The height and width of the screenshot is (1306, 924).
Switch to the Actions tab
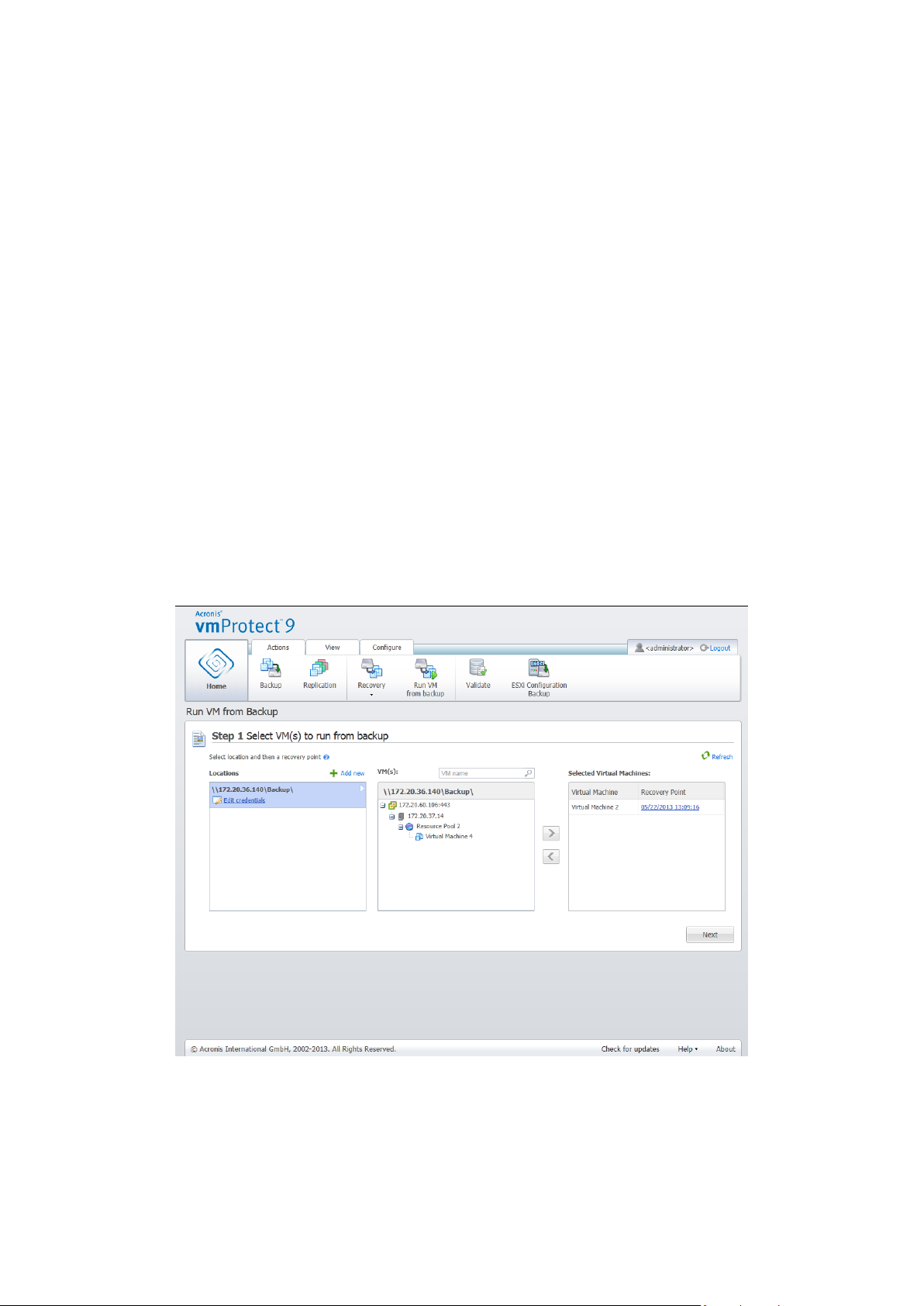click(x=278, y=648)
